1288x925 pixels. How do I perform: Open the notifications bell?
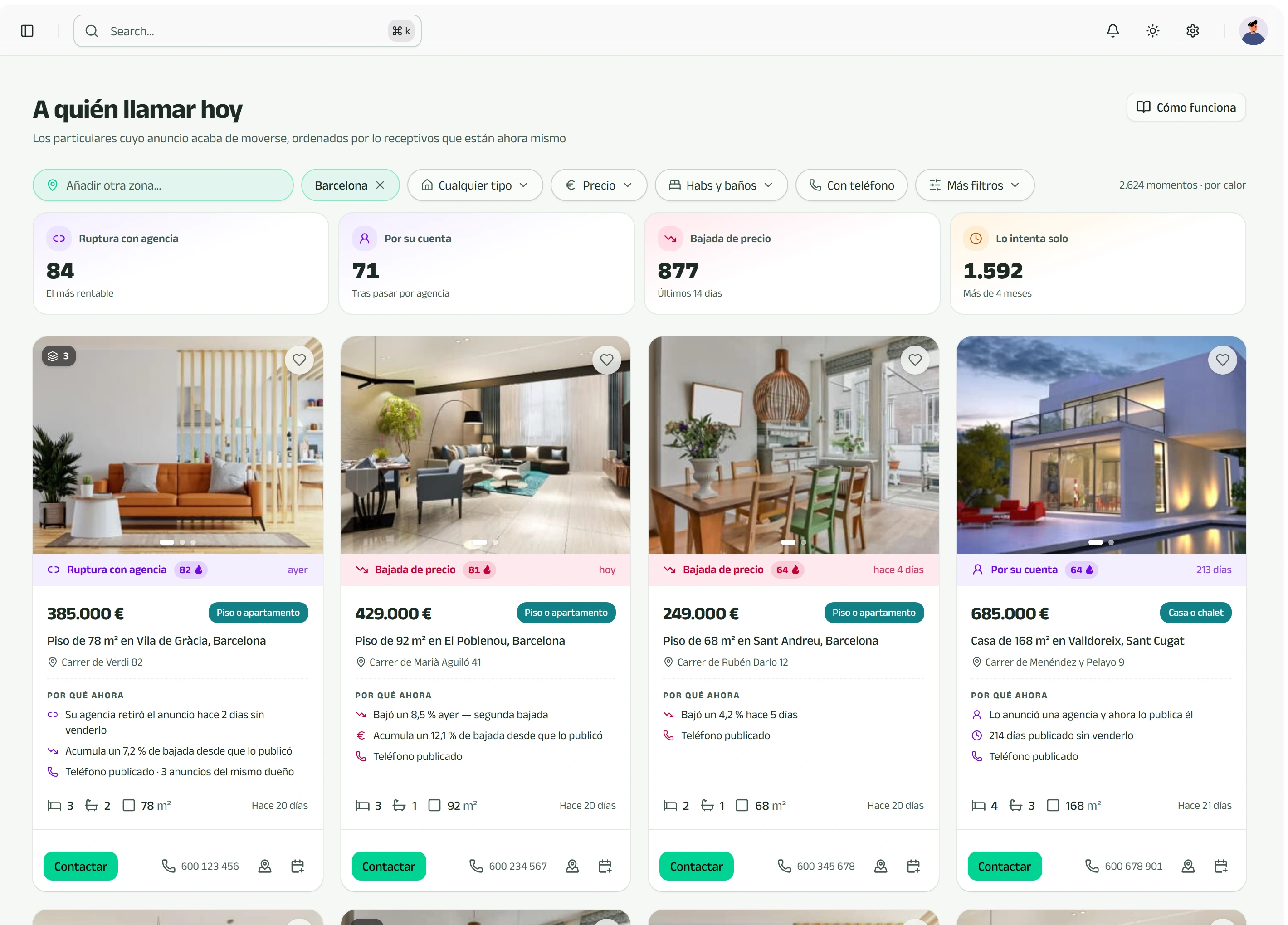tap(1112, 31)
